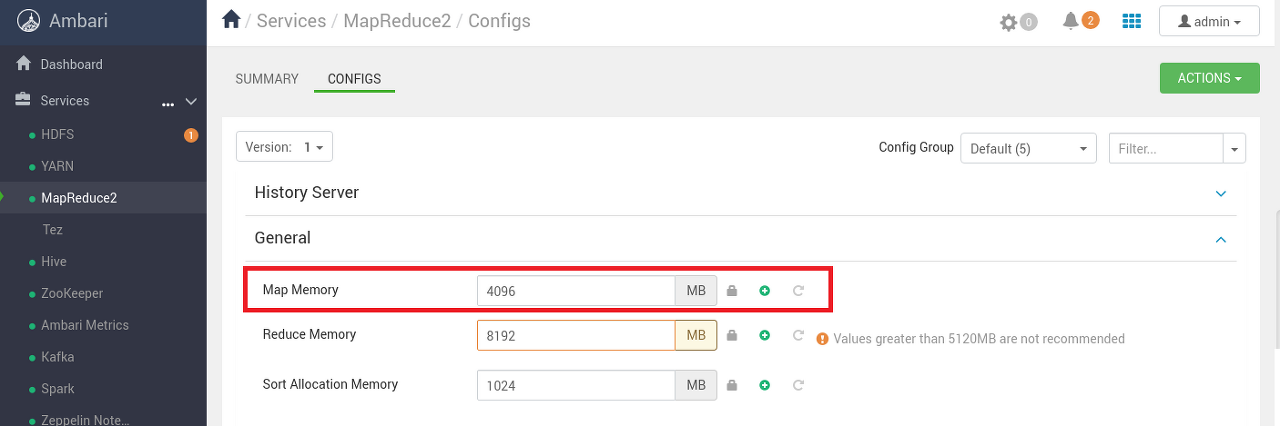Collapse the Services sidebar chevron
The height and width of the screenshot is (426, 1280).
point(191,101)
